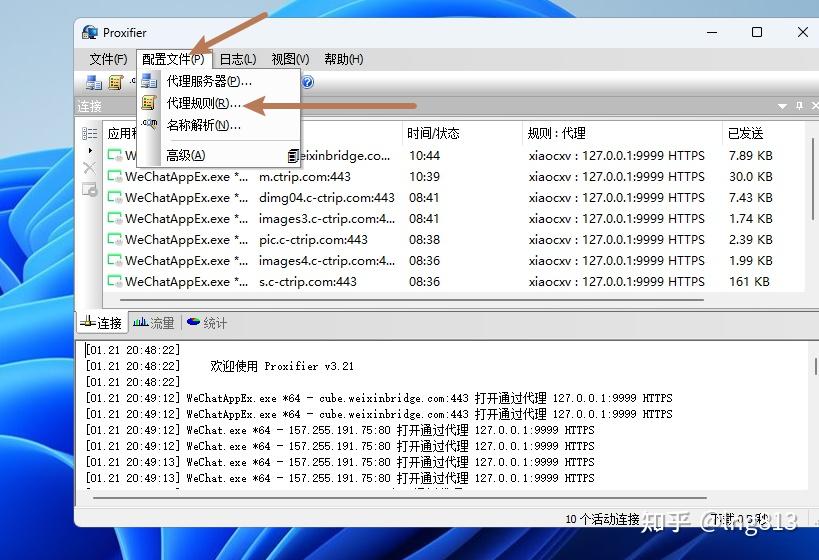Click the 161 KB sent value
The width and height of the screenshot is (819, 560).
[x=749, y=281]
